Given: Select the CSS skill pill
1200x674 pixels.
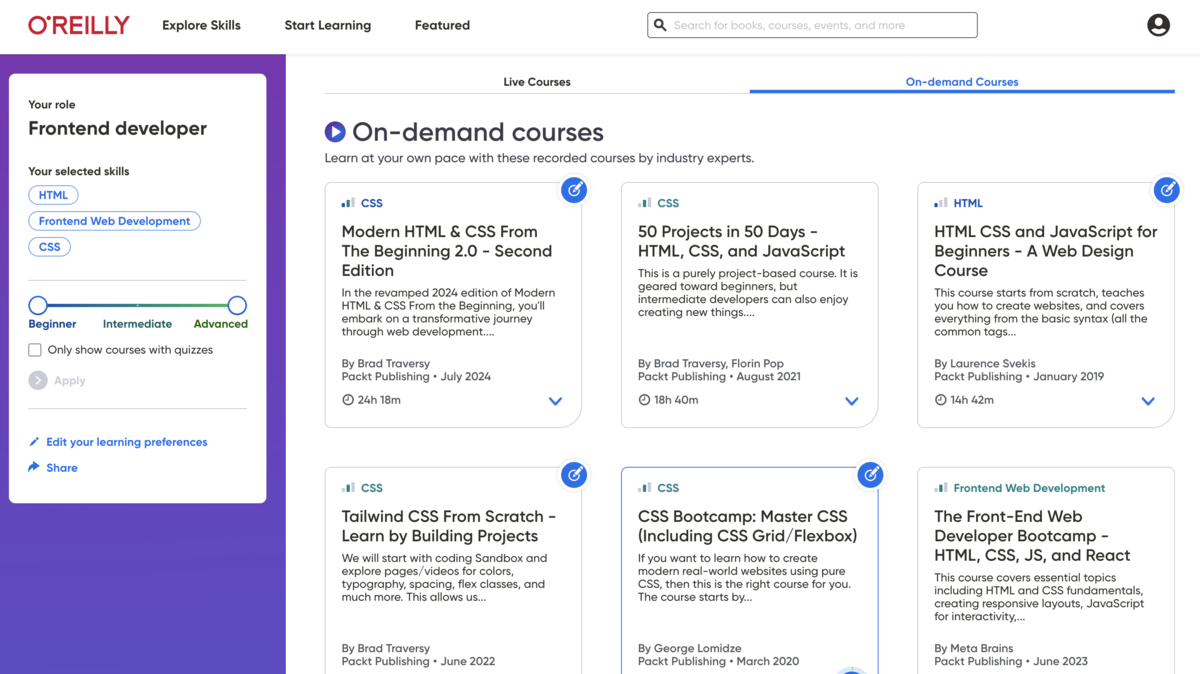Looking at the screenshot, I should 50,247.
